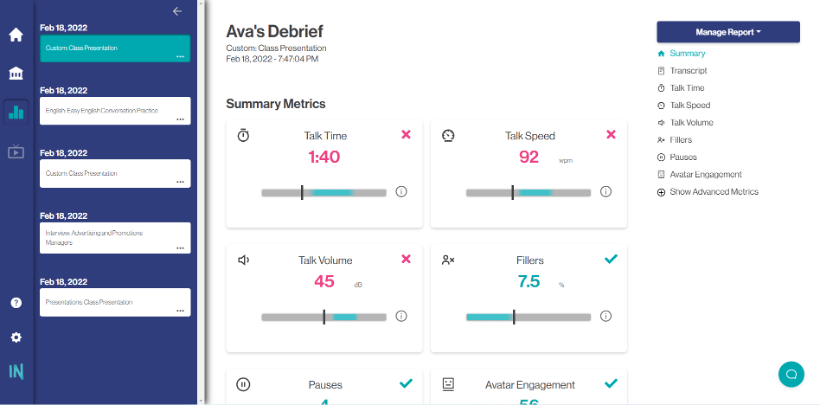Screen dimensions: 820x406
Task: Go to the Transcript section
Action: click(x=688, y=71)
